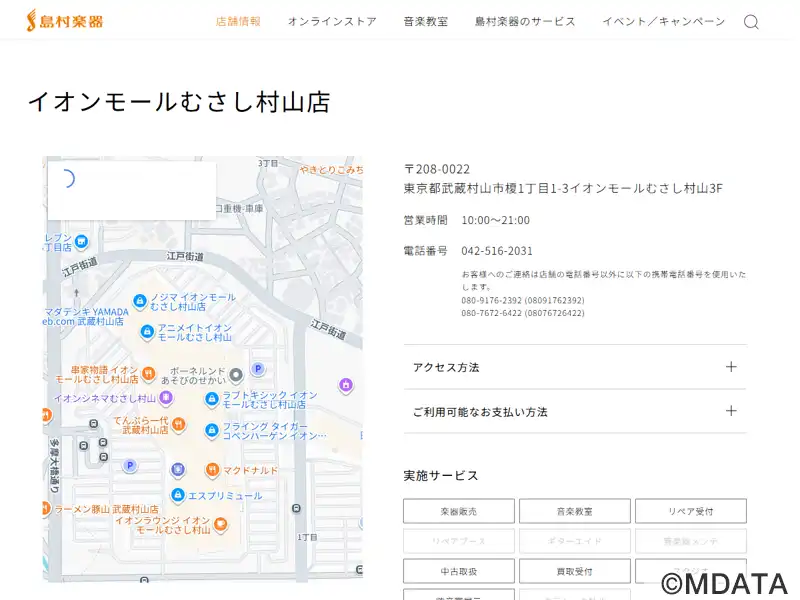Expand the アクセス方法 section
The height and width of the screenshot is (600, 800).
tap(575, 367)
